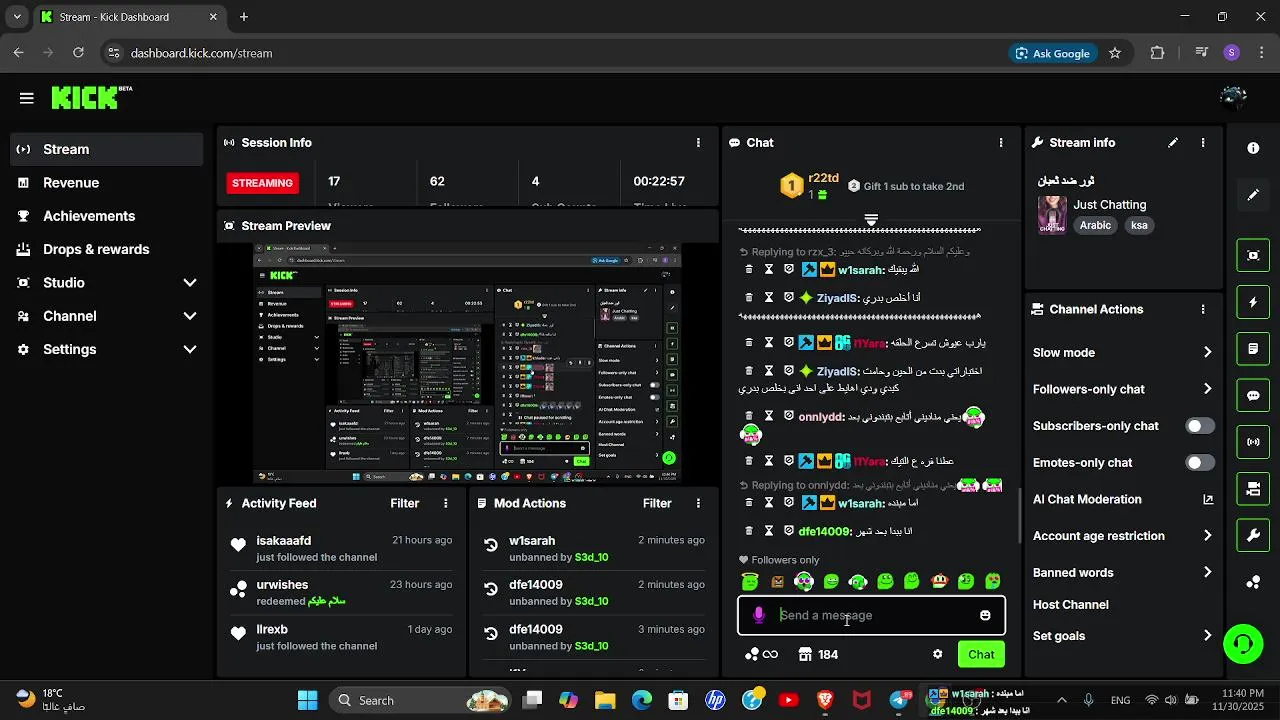Go to Stream in the sidebar
This screenshot has width=1280, height=720.
click(x=107, y=149)
